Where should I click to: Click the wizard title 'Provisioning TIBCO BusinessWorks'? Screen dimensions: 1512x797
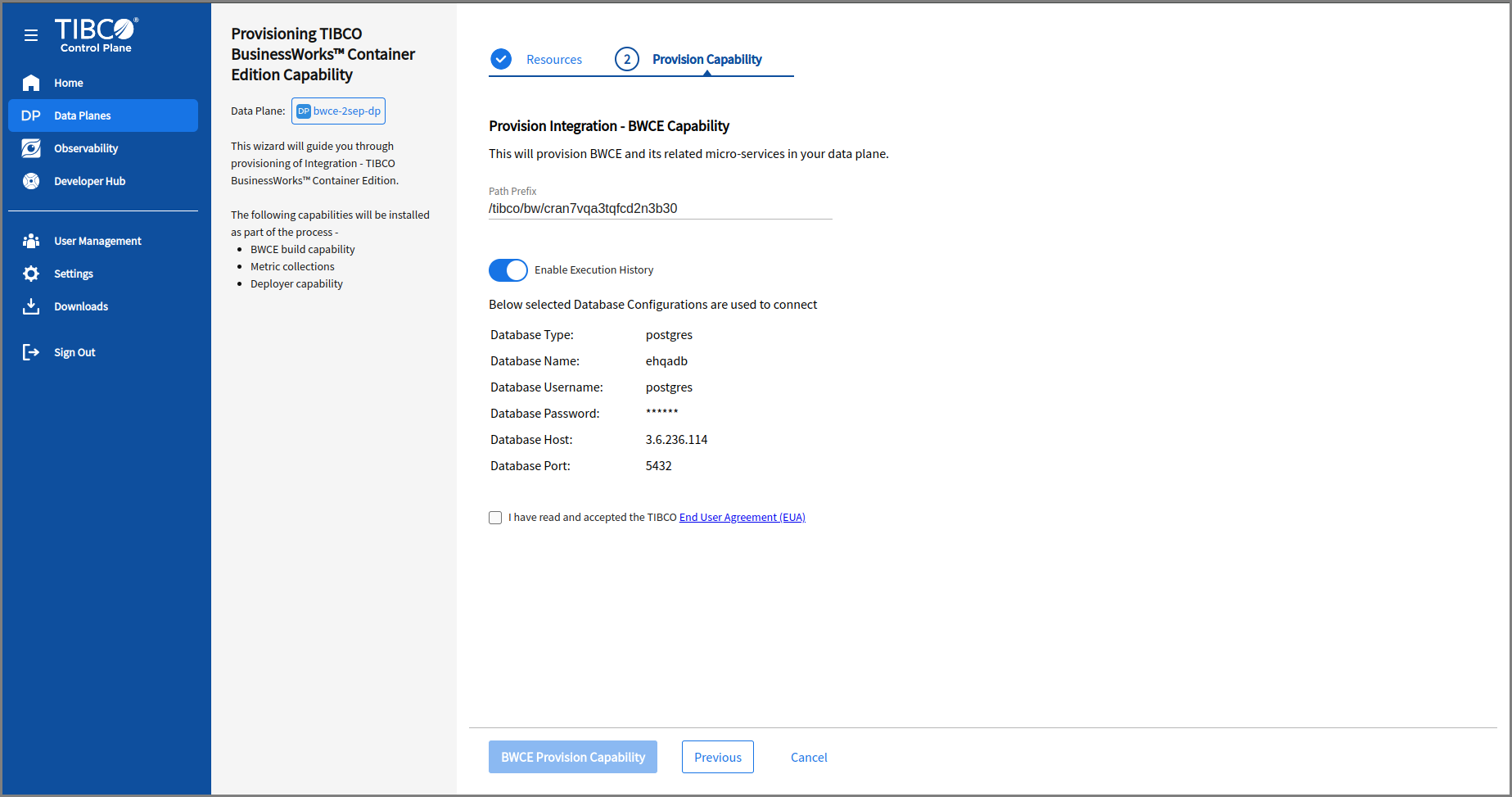click(323, 54)
